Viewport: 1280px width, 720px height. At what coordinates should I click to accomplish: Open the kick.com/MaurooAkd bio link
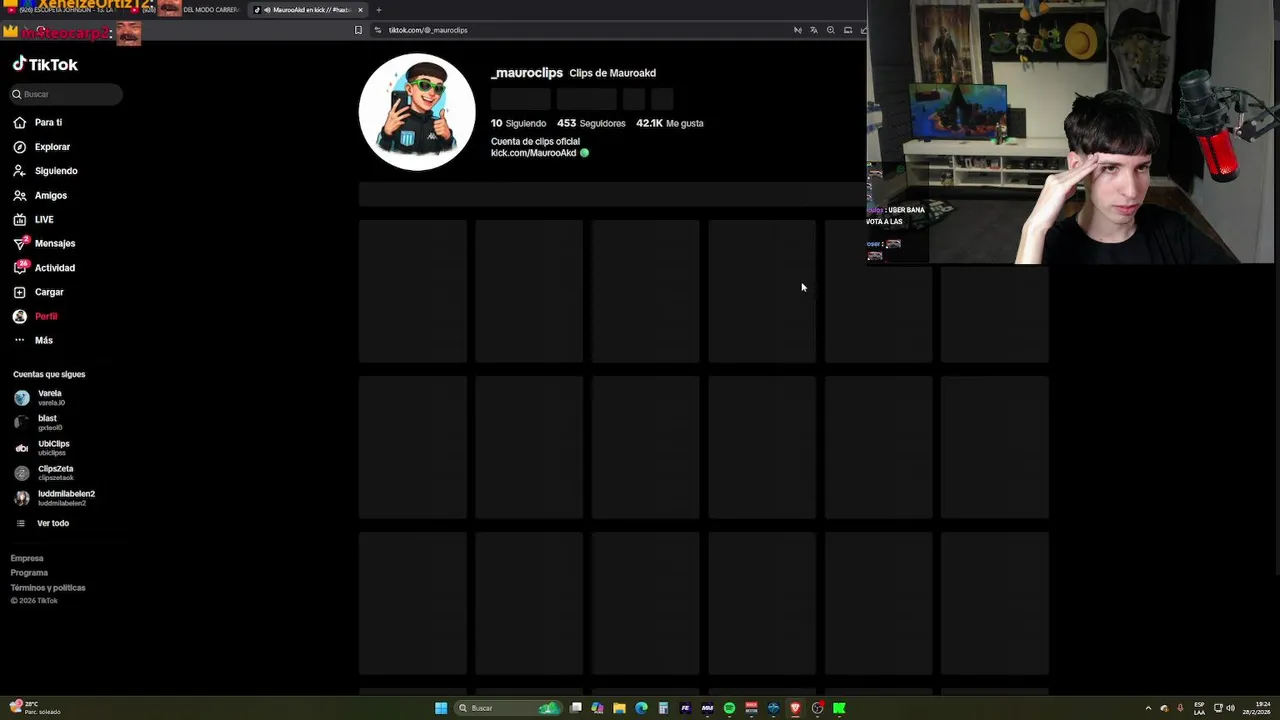(x=534, y=153)
